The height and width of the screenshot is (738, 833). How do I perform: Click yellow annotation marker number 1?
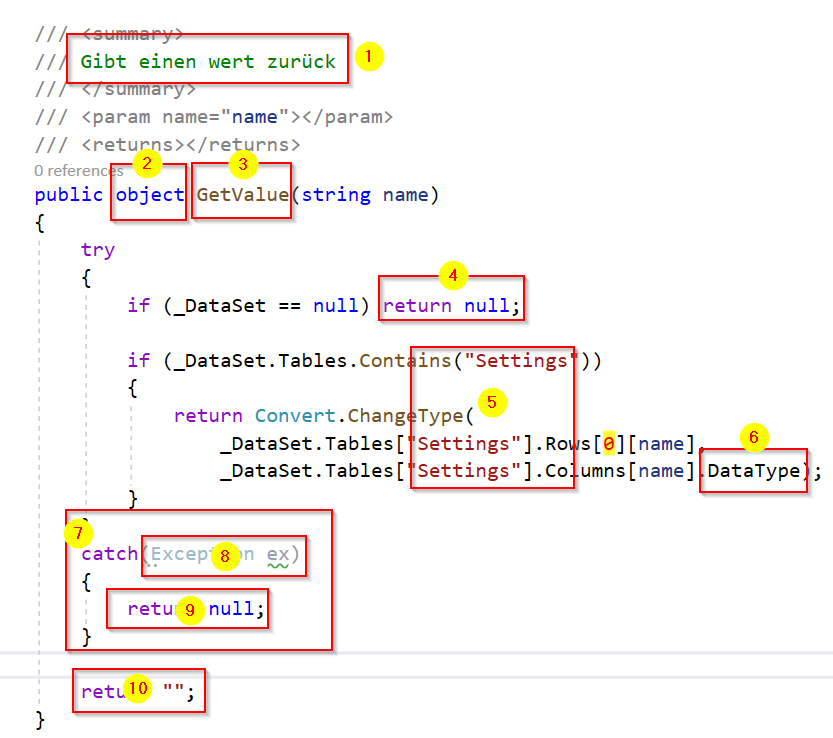tap(368, 56)
